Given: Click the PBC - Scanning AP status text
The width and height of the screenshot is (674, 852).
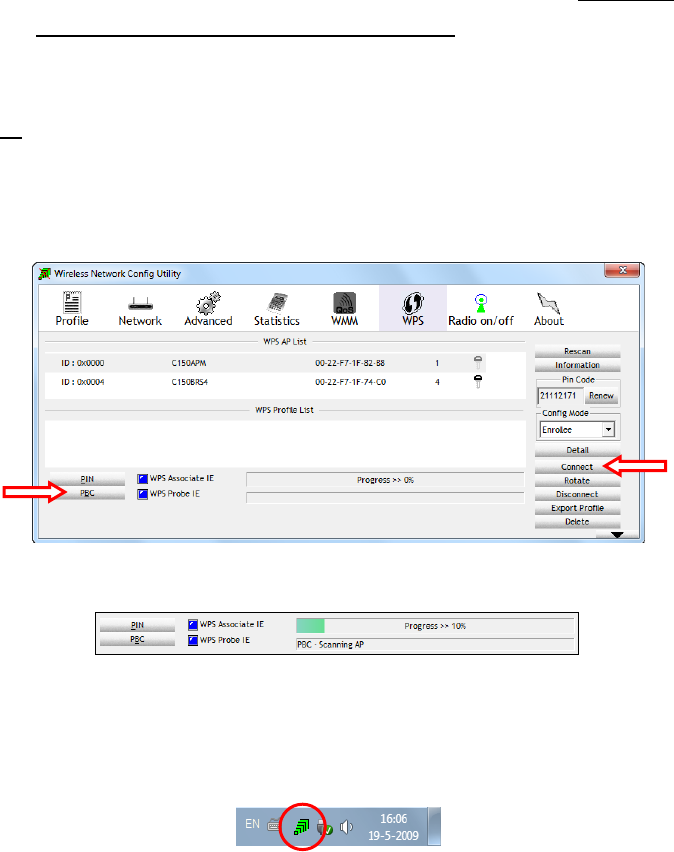Looking at the screenshot, I should tap(330, 644).
